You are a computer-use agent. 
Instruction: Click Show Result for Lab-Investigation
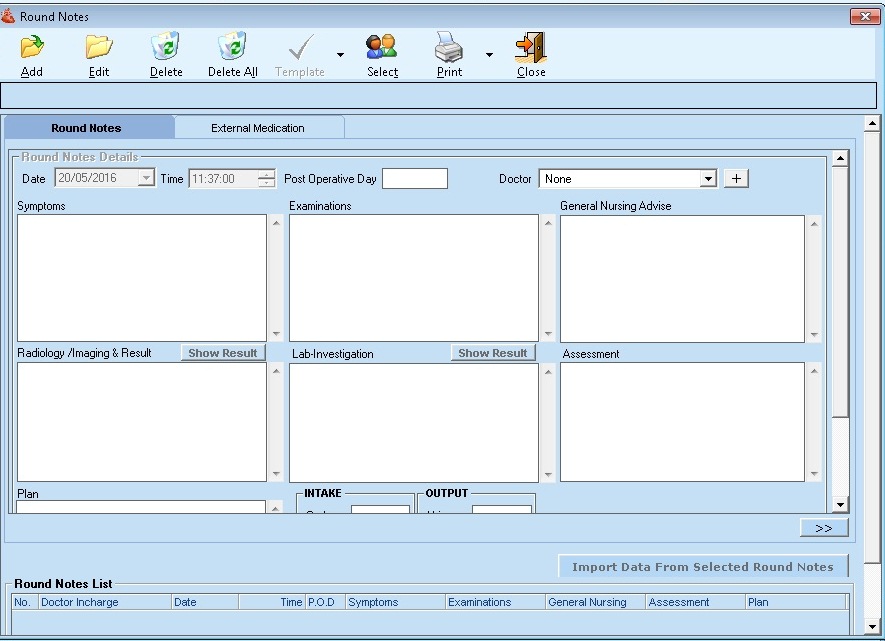492,353
